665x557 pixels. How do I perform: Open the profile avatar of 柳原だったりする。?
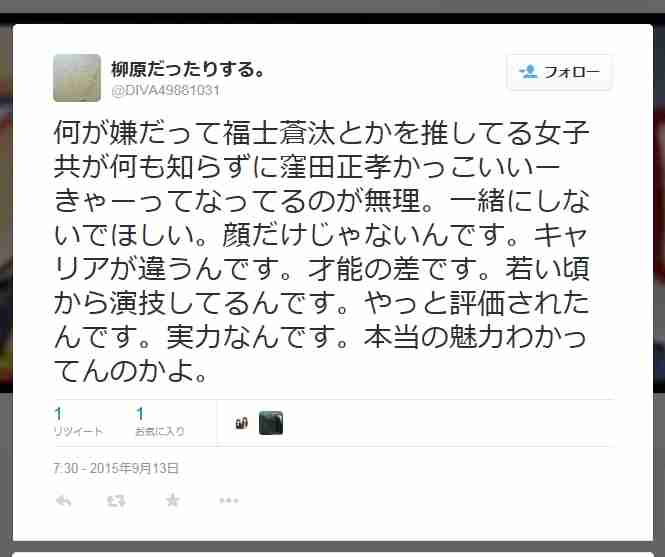[x=77, y=78]
